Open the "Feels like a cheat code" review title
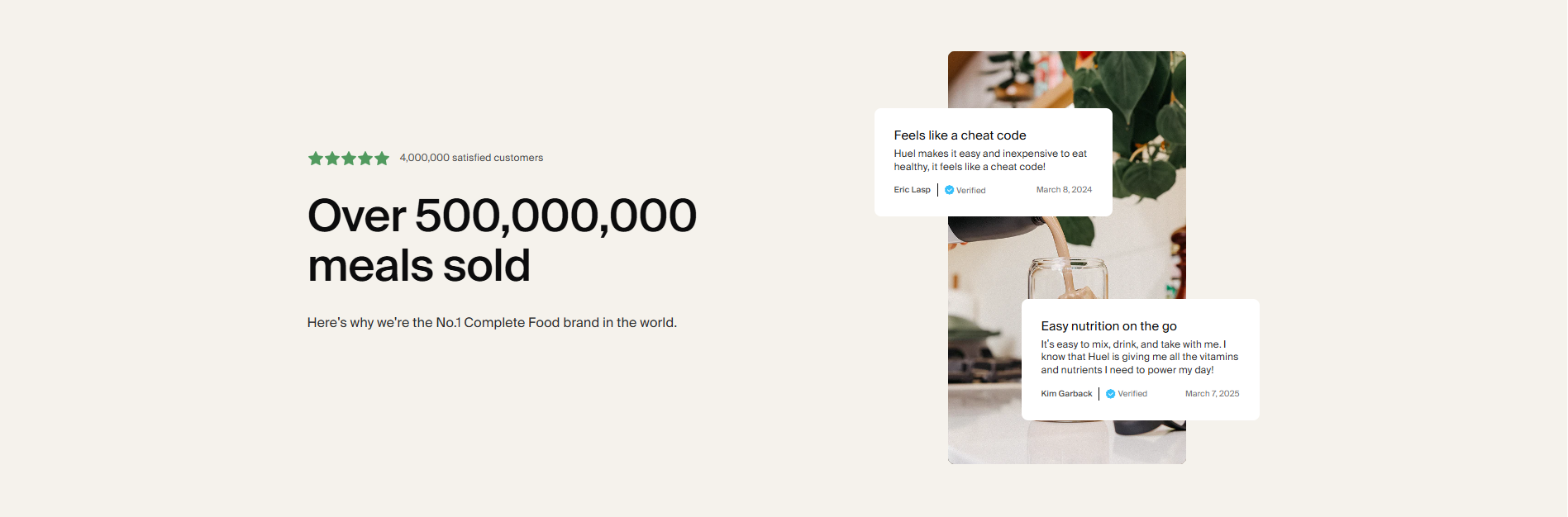 (x=960, y=135)
